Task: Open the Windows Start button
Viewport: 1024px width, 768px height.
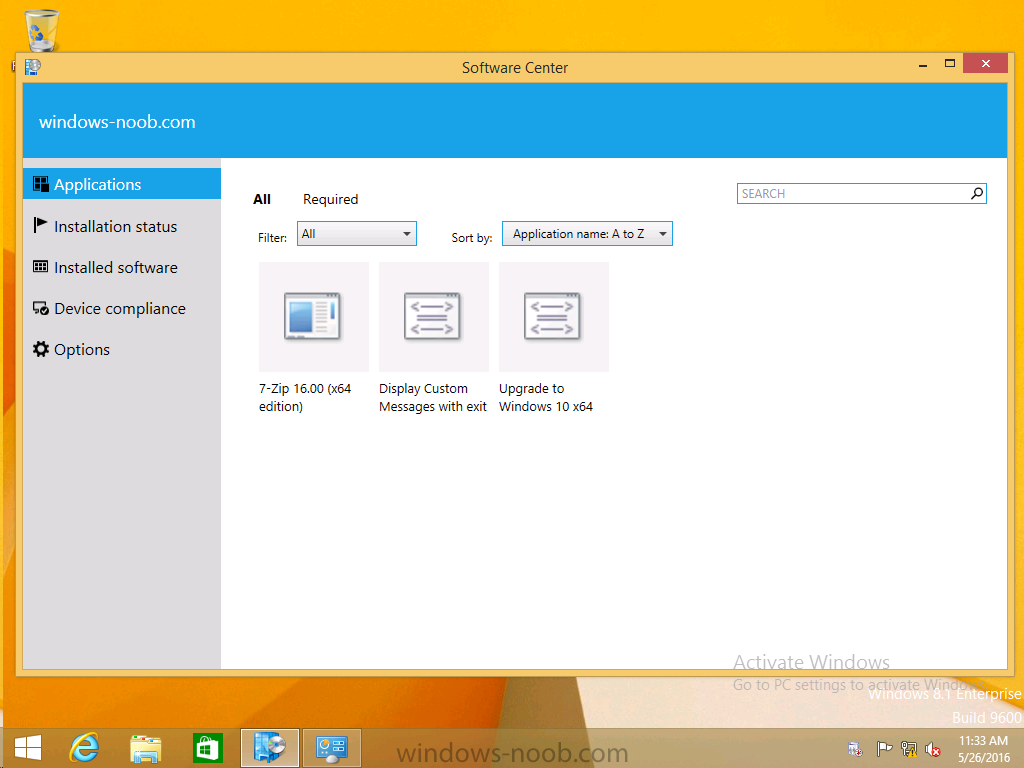Action: (27, 748)
